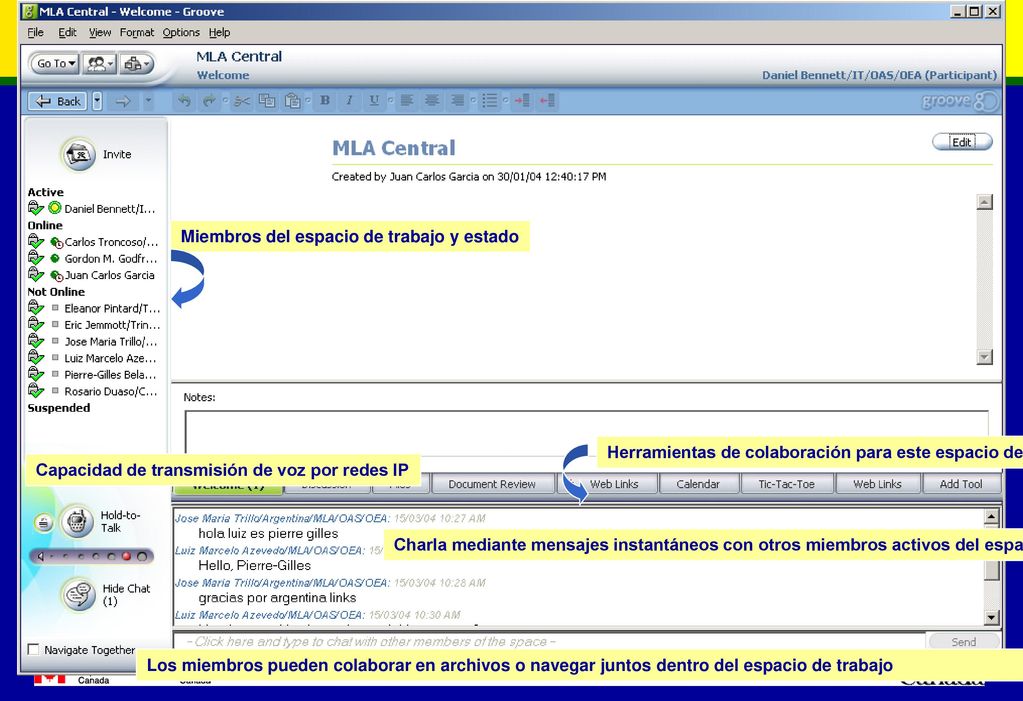Click in the Notes text field
The image size is (1023, 701).
pos(587,431)
